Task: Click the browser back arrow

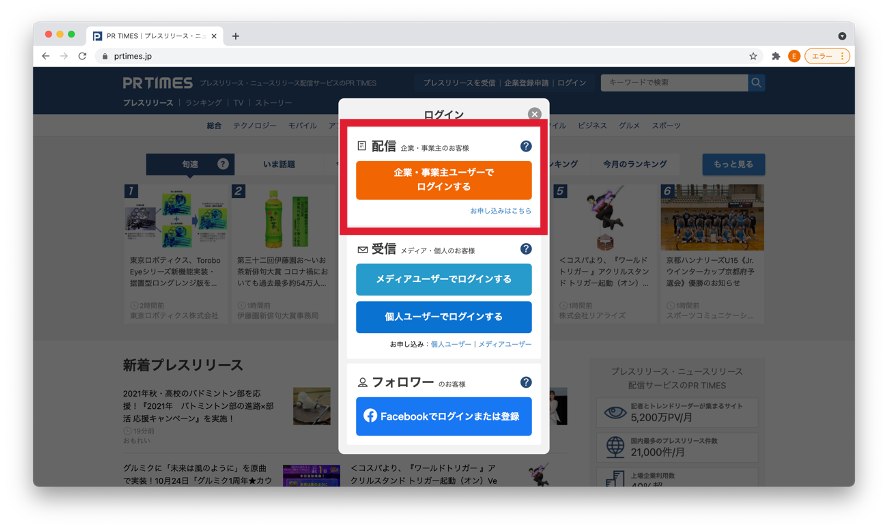Action: pos(45,56)
